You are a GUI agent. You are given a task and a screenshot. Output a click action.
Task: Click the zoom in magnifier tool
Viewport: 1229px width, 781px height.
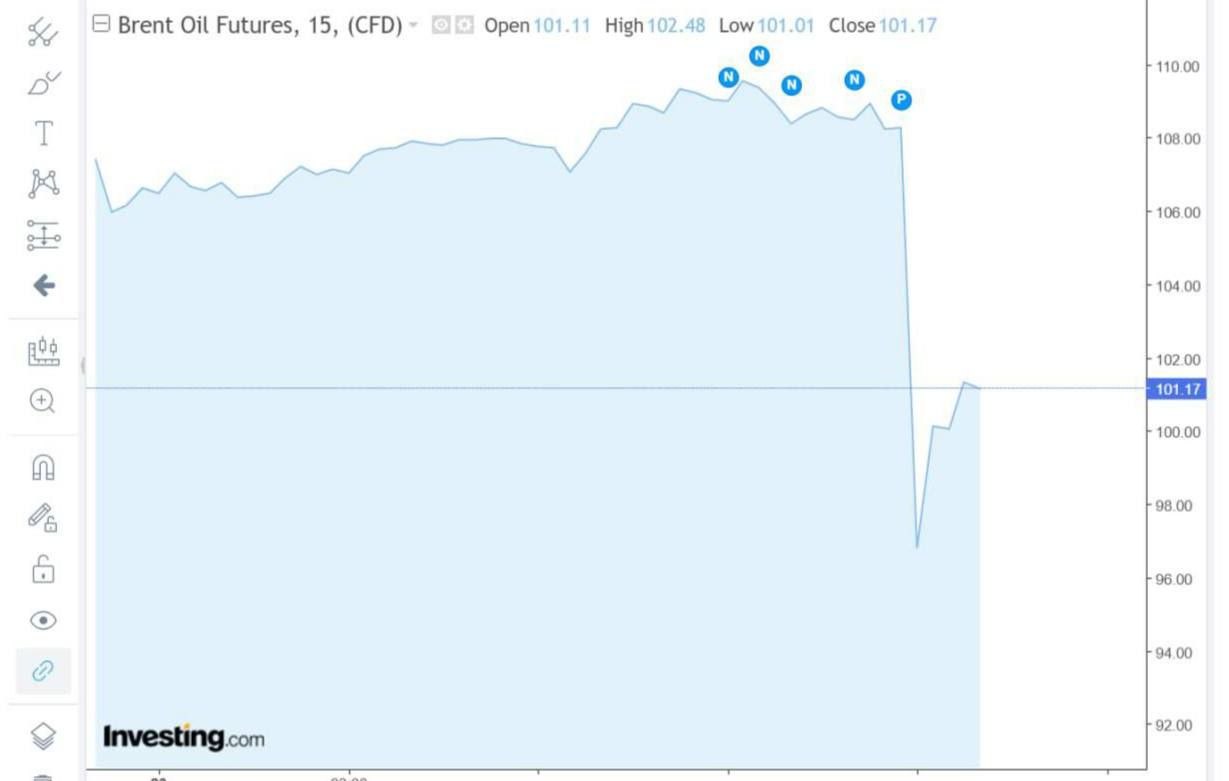(43, 401)
